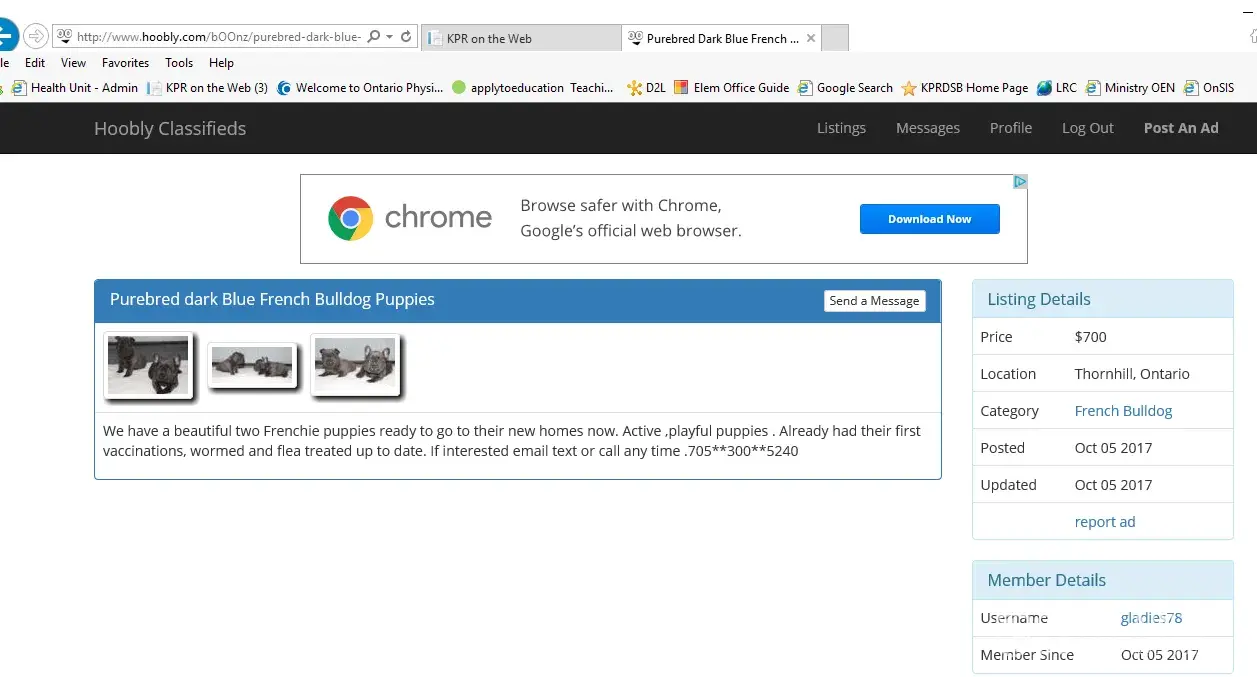This screenshot has height=677, width=1257.
Task: Open the third puppy photo thumbnail
Action: (x=355, y=365)
